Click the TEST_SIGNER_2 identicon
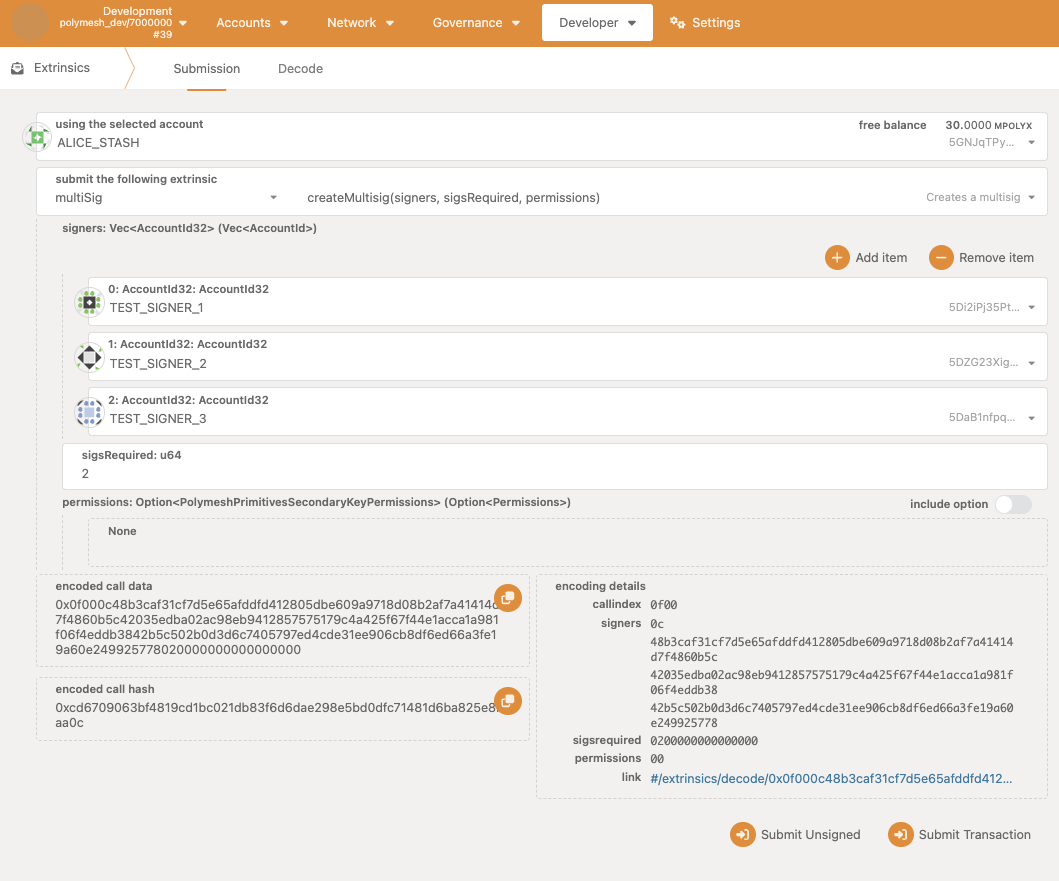Image resolution: width=1059 pixels, height=881 pixels. [89, 357]
